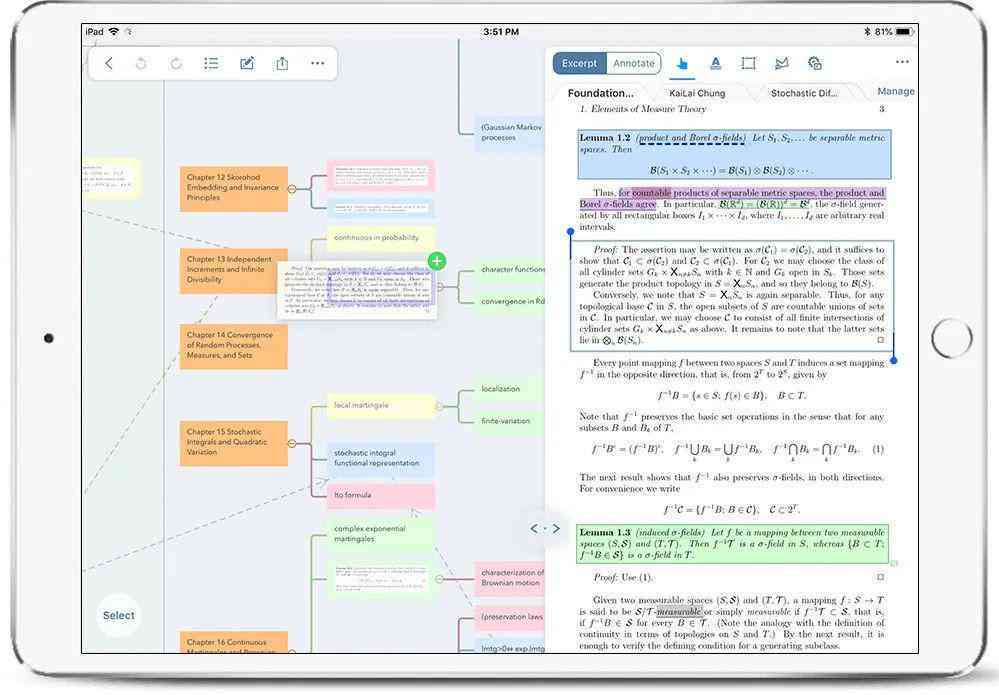Image resolution: width=999 pixels, height=695 pixels.
Task: Select the lasso selection tool
Action: [782, 63]
